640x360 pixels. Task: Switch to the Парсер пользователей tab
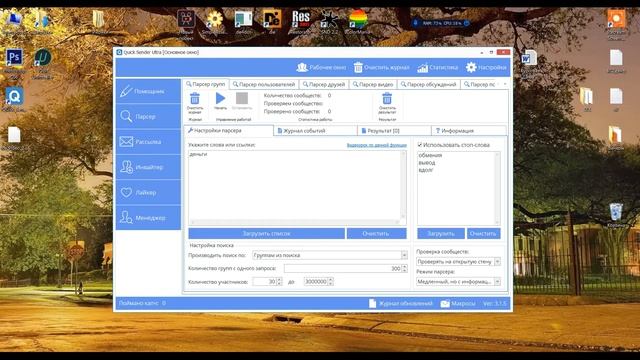point(264,84)
